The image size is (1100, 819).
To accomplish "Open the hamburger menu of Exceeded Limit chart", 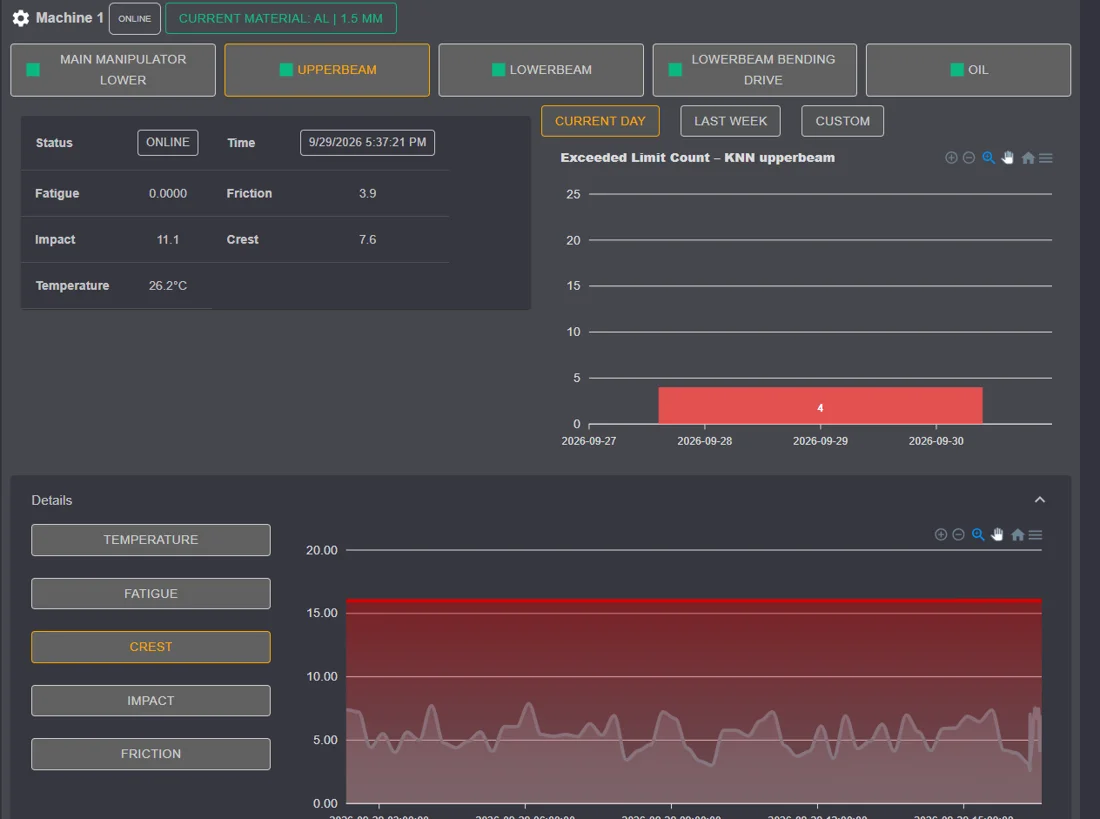I will tap(1046, 158).
